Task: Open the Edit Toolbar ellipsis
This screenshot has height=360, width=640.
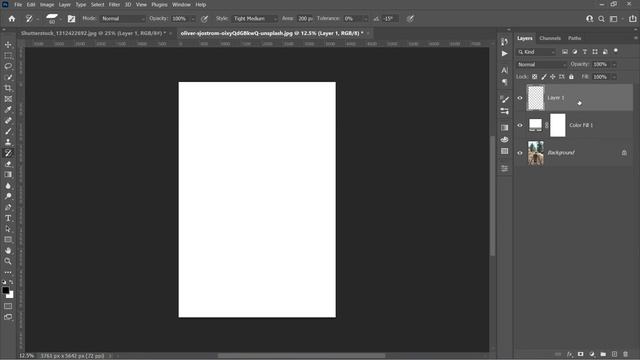Action: coord(8,272)
